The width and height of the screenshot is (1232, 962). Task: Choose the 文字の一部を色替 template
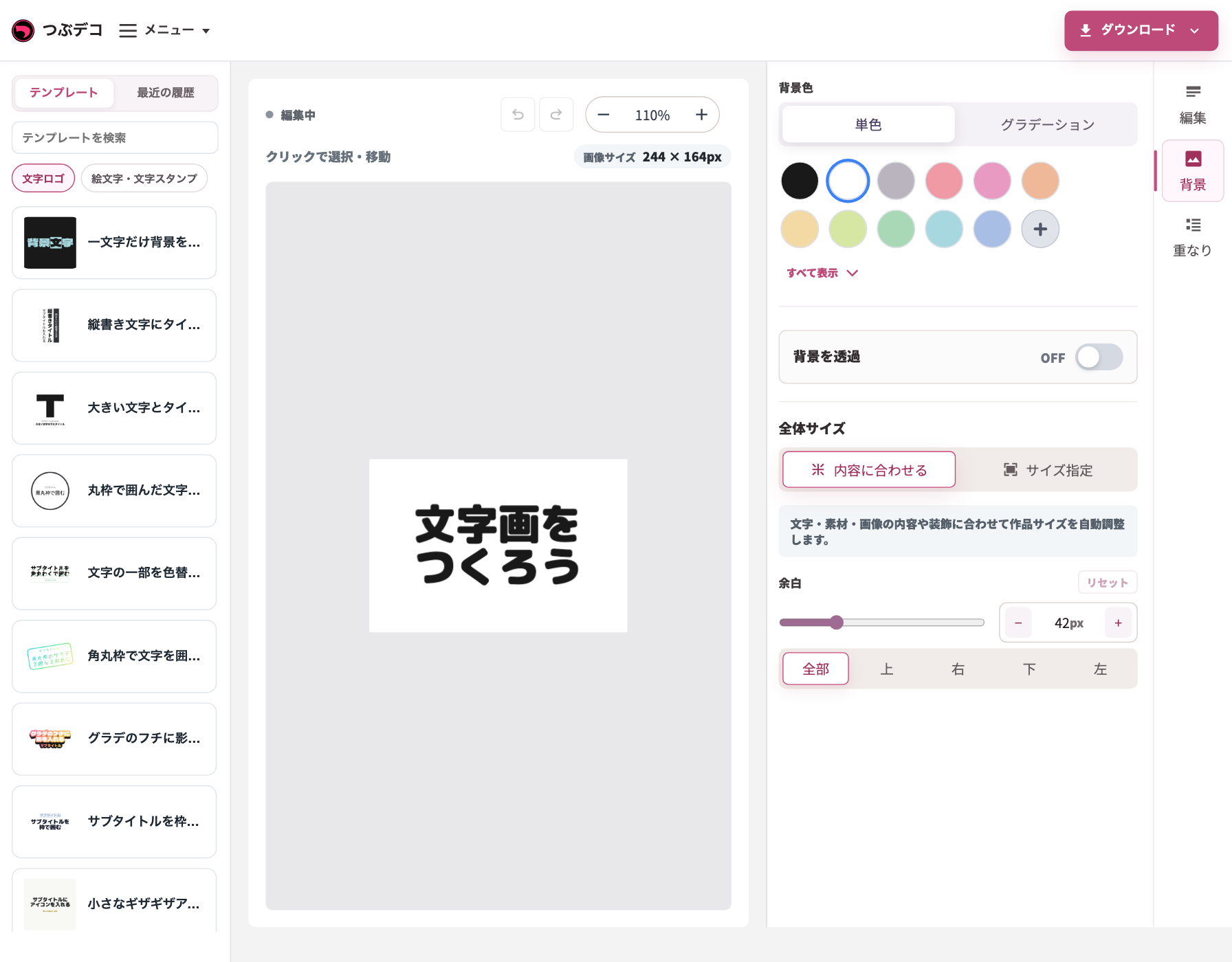(x=114, y=573)
